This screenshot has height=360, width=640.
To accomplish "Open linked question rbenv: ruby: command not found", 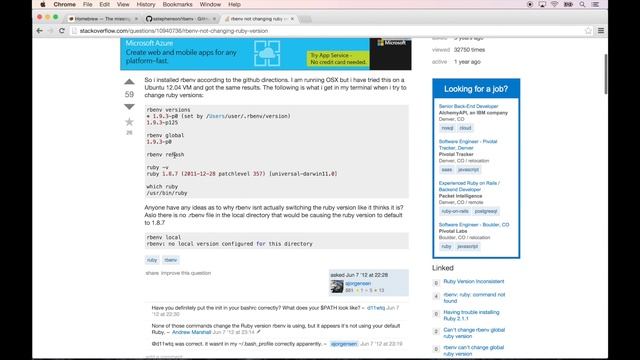I will coord(474,298).
